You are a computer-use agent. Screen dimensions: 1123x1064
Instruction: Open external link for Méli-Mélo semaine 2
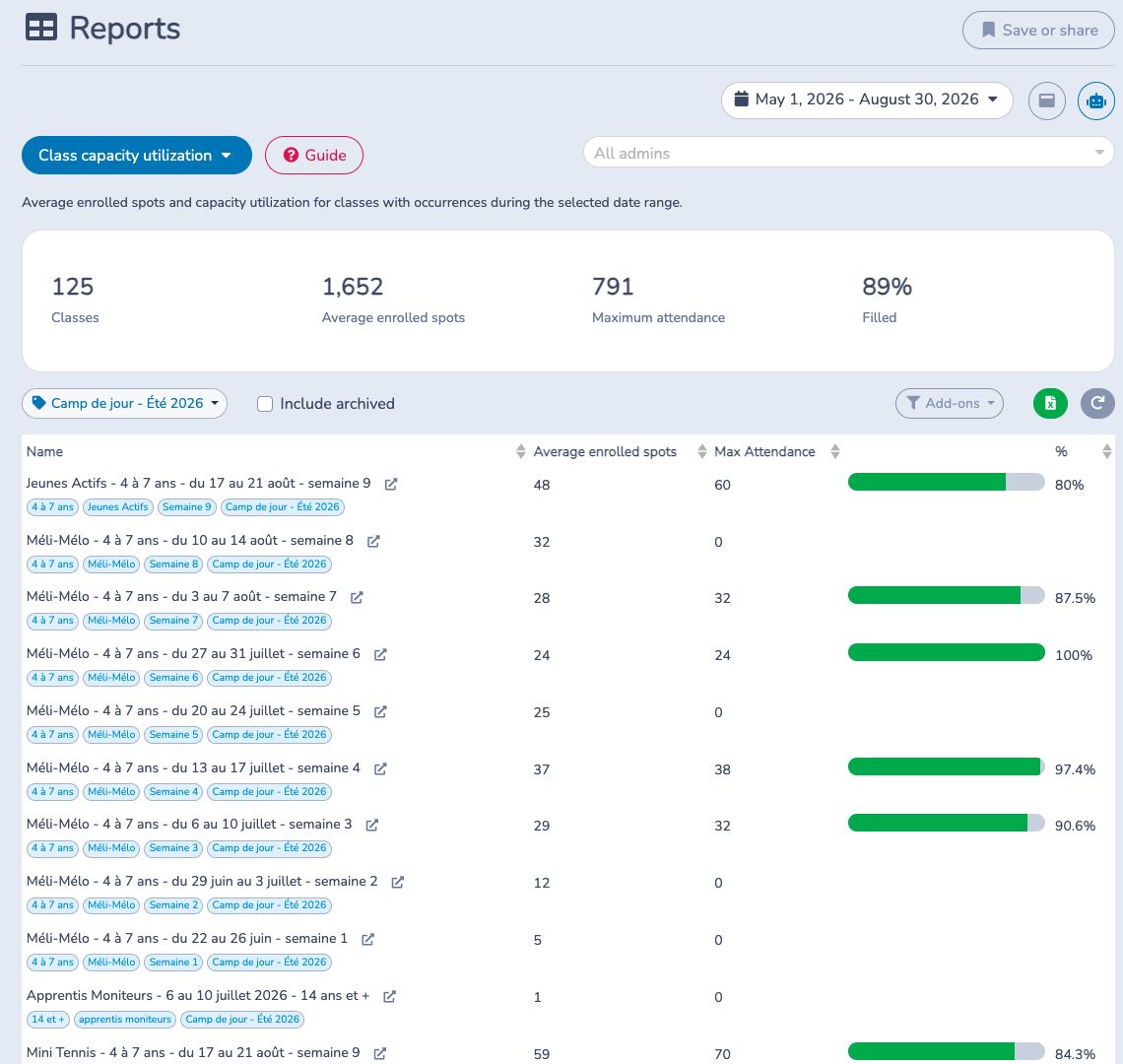pos(398,882)
